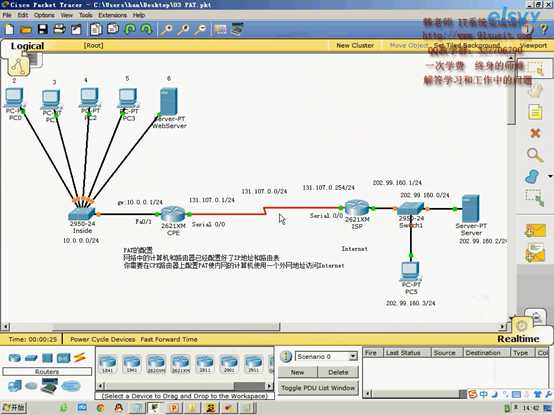Image resolution: width=554 pixels, height=415 pixels.
Task: Open the Tools menu
Action: [86, 15]
